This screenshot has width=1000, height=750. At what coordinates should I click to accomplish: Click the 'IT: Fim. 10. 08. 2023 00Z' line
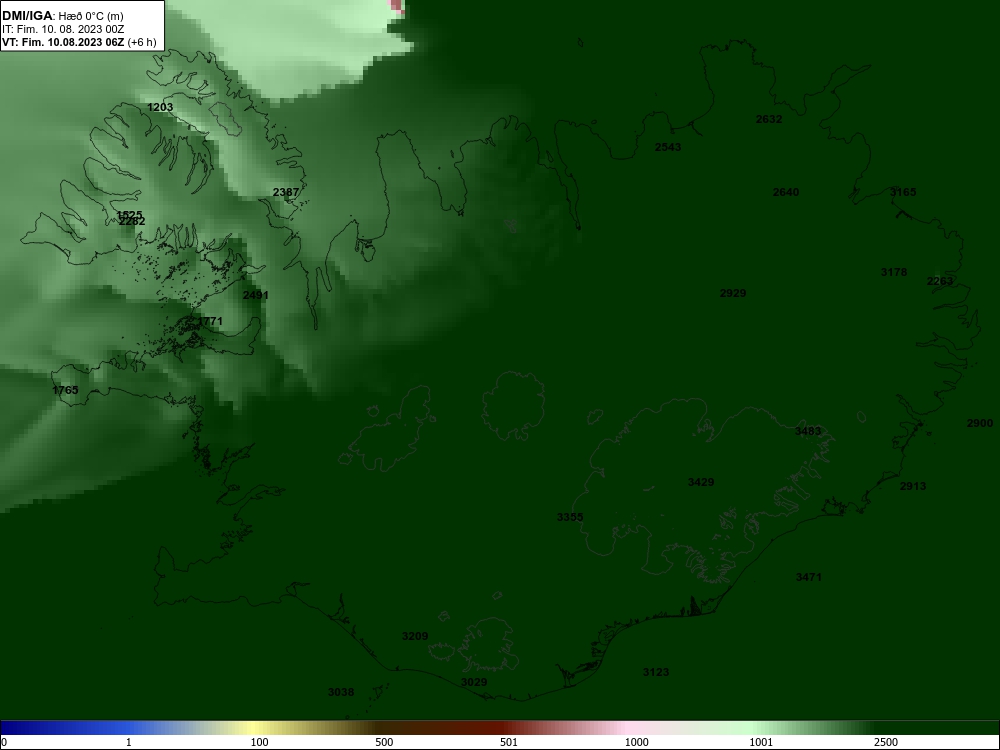coord(55,29)
